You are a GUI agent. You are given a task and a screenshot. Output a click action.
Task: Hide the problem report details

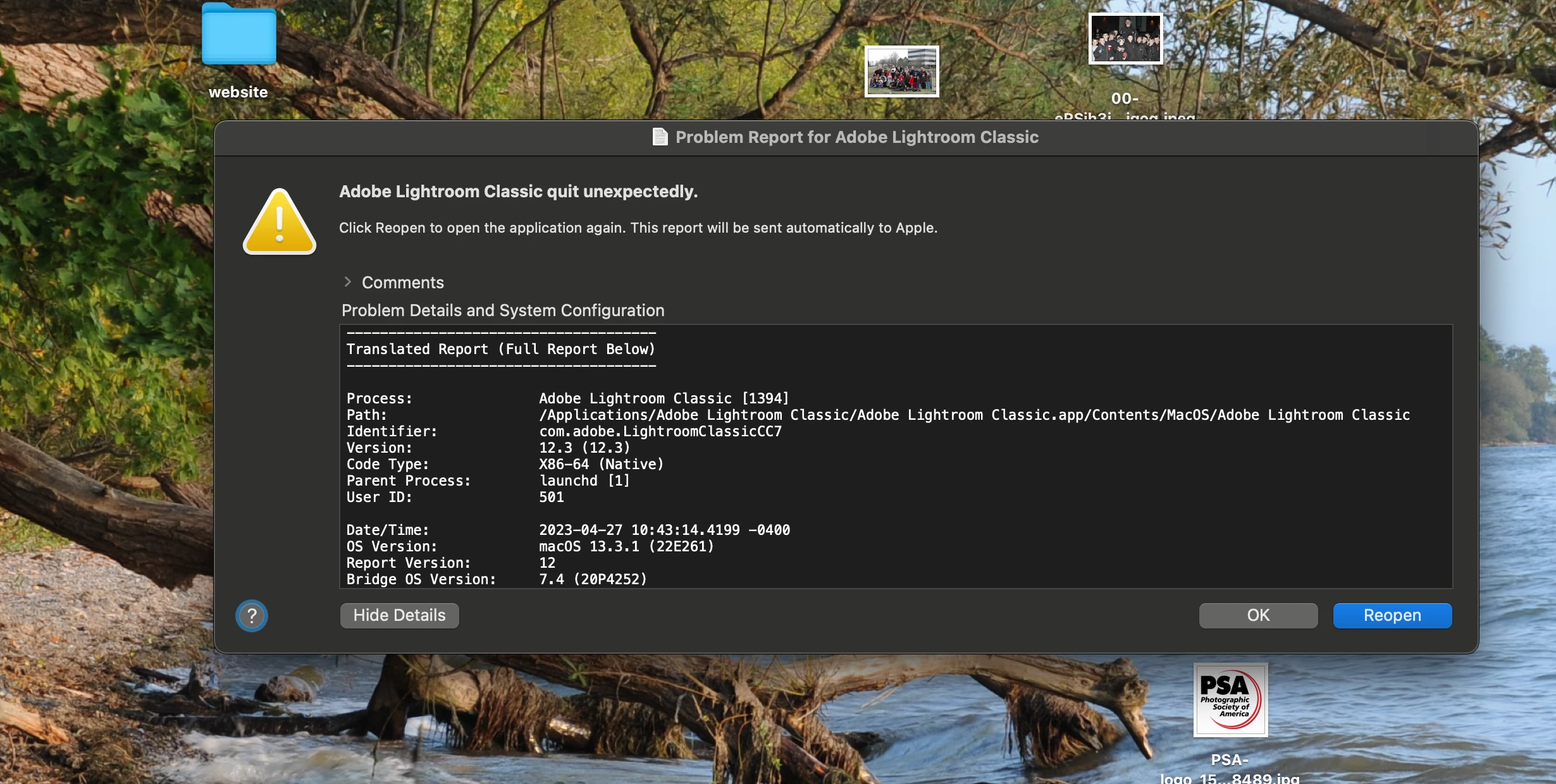tap(399, 615)
